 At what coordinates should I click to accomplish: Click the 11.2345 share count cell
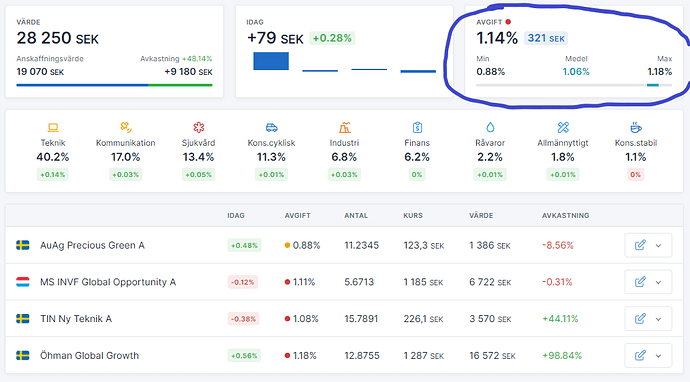click(x=361, y=245)
